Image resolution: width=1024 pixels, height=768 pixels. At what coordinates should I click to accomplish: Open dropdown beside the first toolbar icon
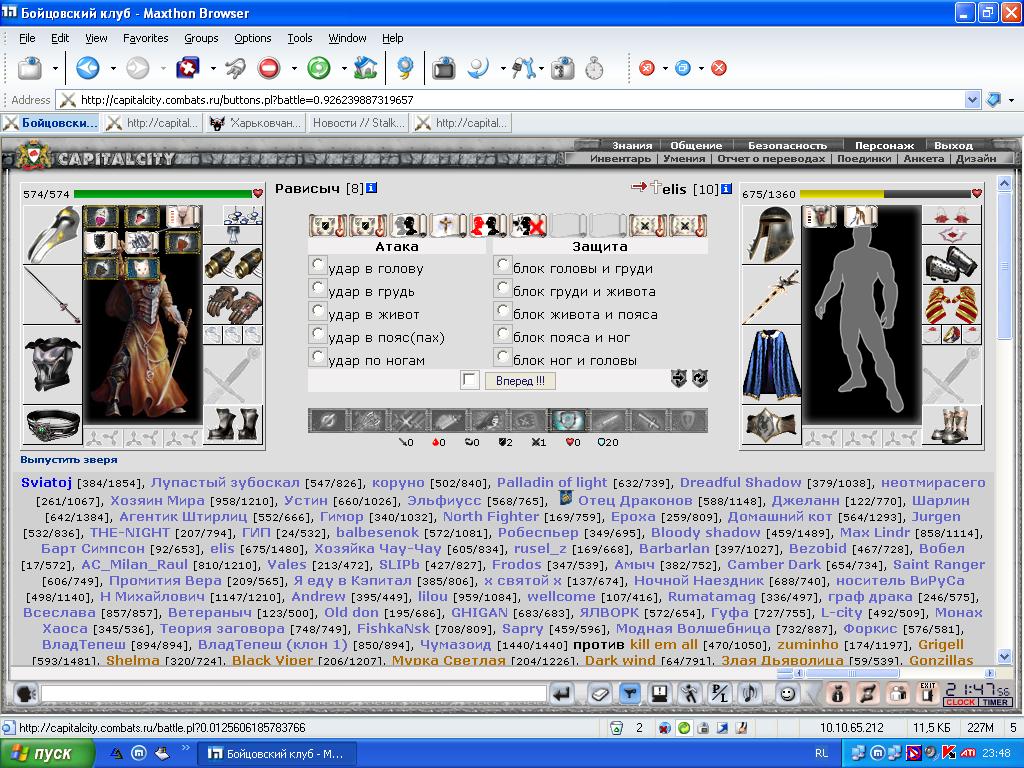[55, 68]
